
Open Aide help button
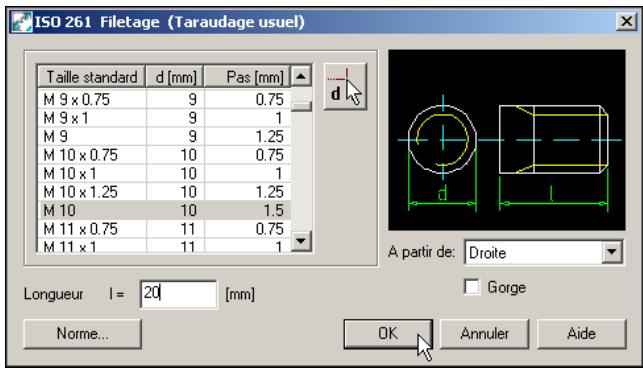click(581, 334)
